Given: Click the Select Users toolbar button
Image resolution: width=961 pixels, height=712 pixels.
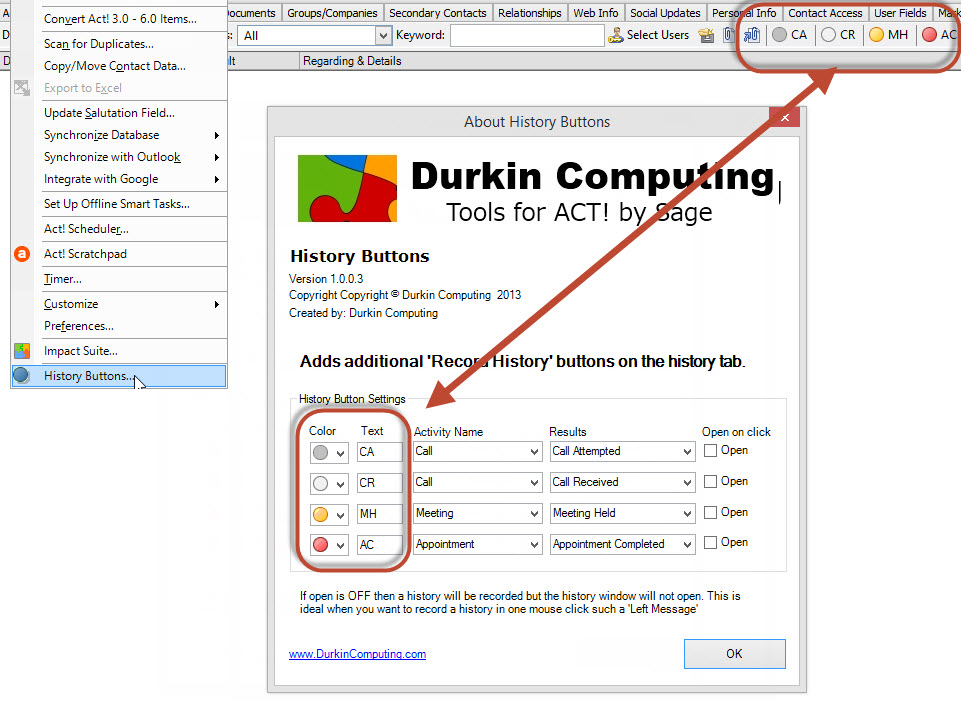Looking at the screenshot, I should [648, 35].
